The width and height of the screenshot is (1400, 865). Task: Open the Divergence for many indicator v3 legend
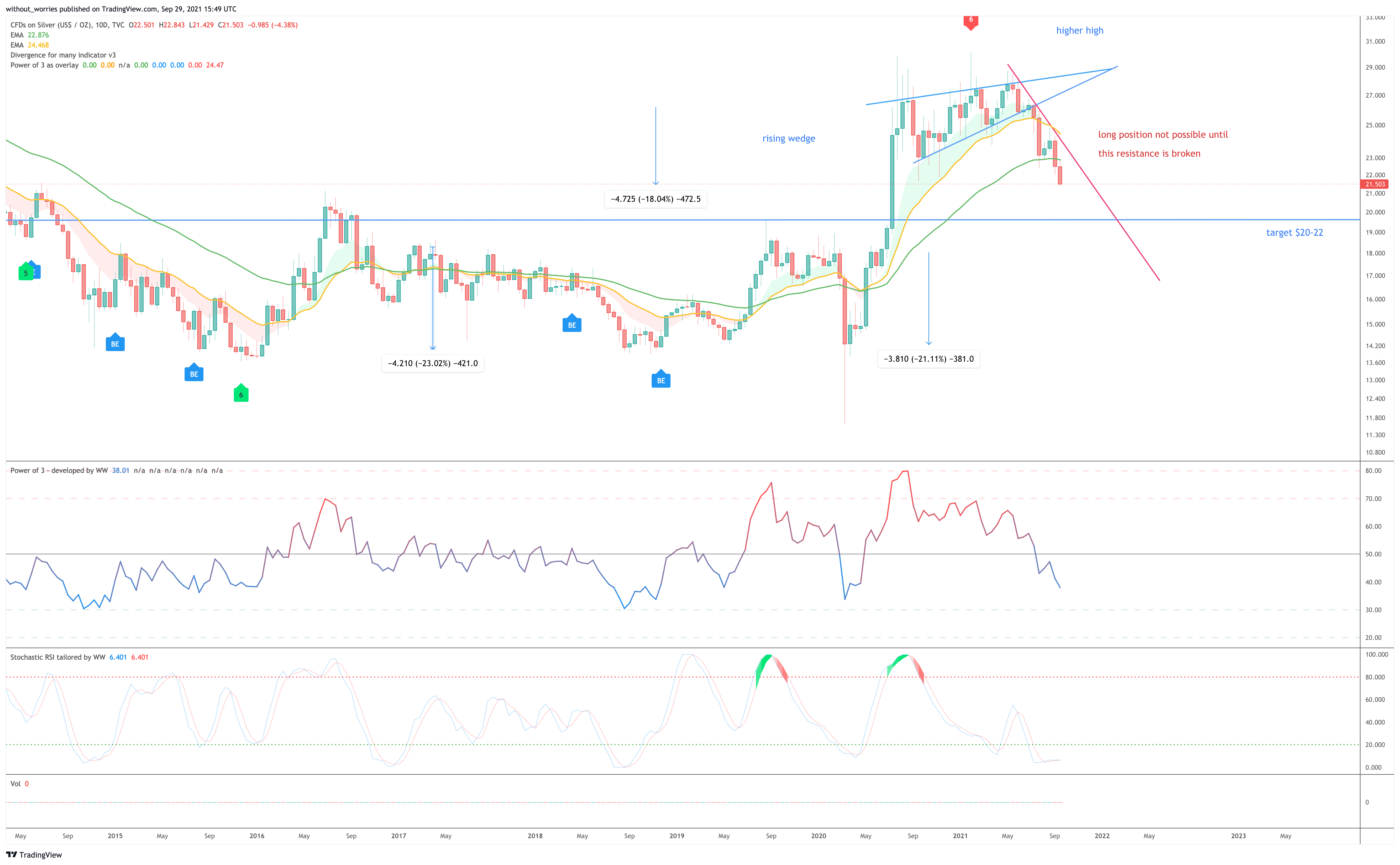point(63,55)
